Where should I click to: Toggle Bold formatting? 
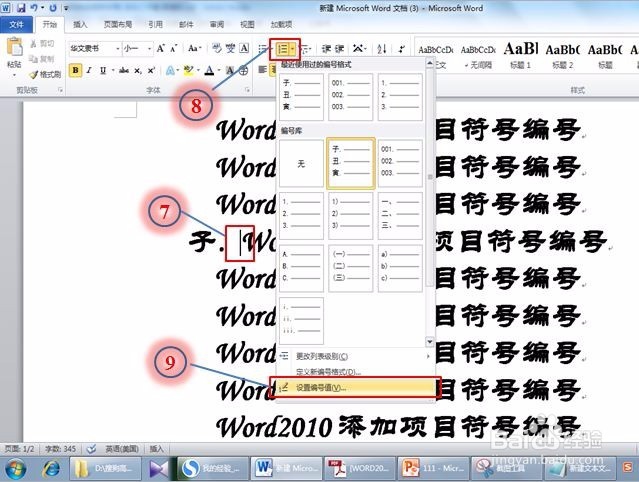[x=75, y=70]
